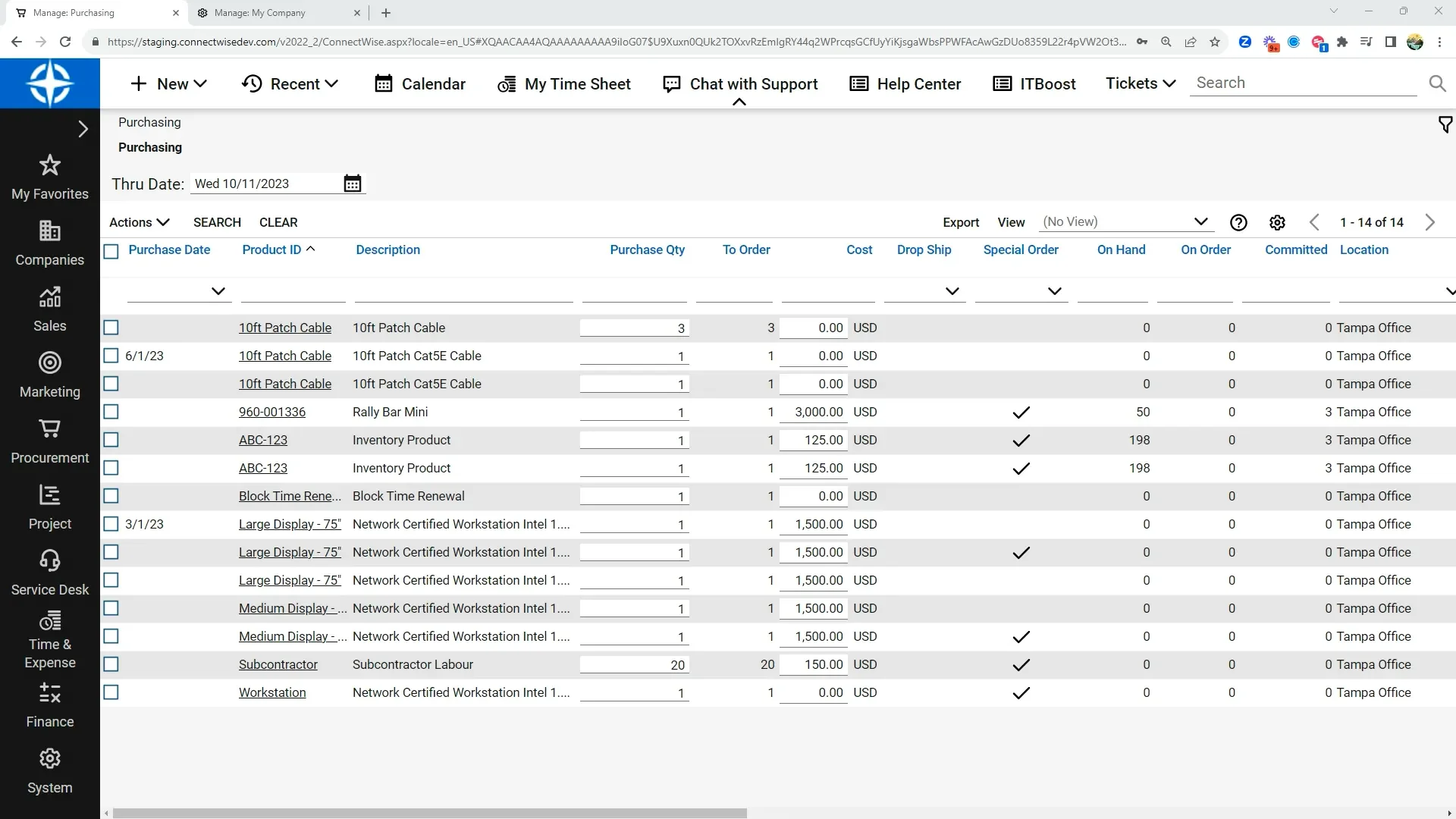Start a Chat with Support
This screenshot has height=819, width=1456.
tap(740, 83)
